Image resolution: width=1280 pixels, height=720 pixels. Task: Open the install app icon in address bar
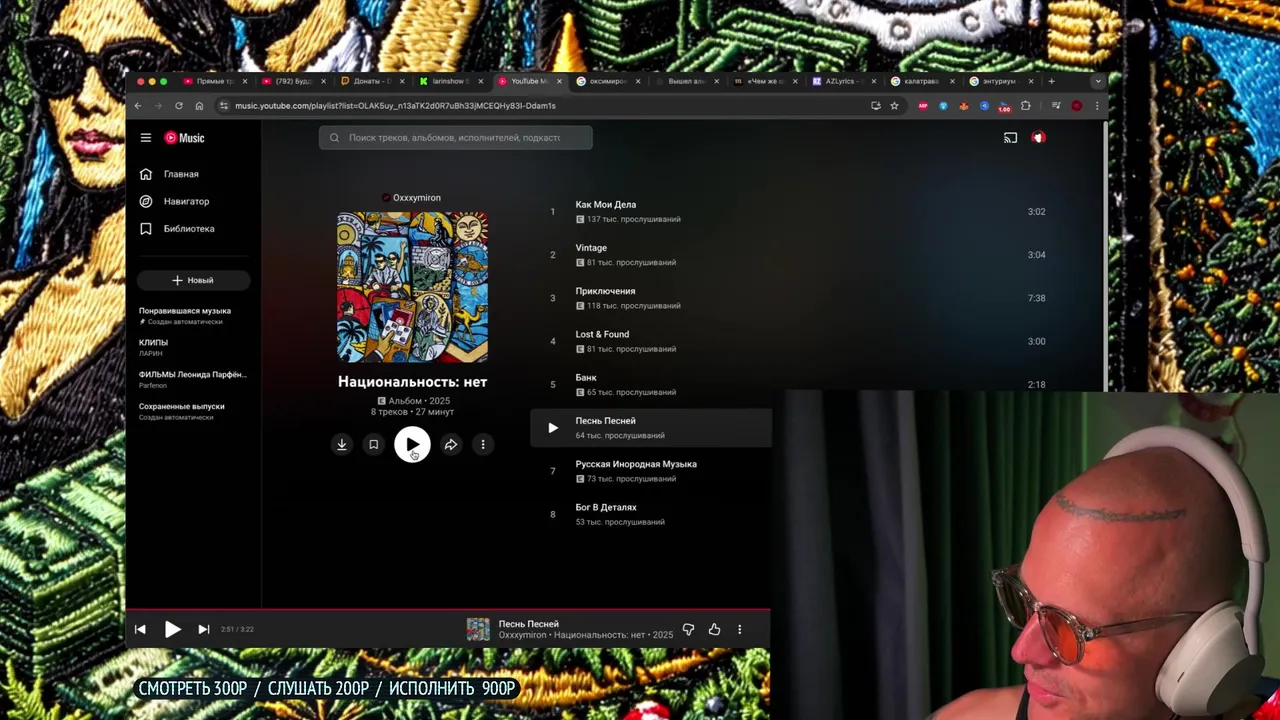[x=876, y=105]
